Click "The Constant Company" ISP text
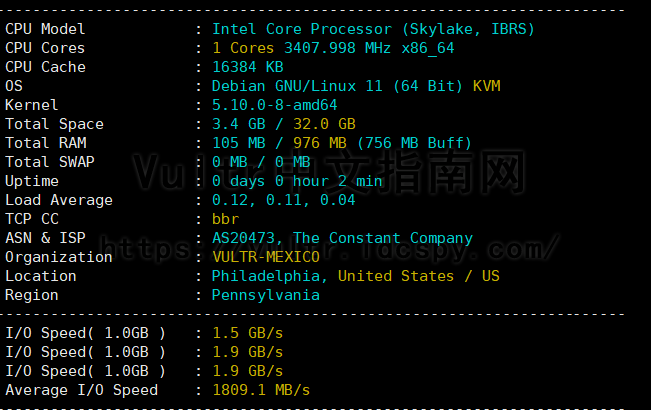The height and width of the screenshot is (410, 651). (383, 238)
